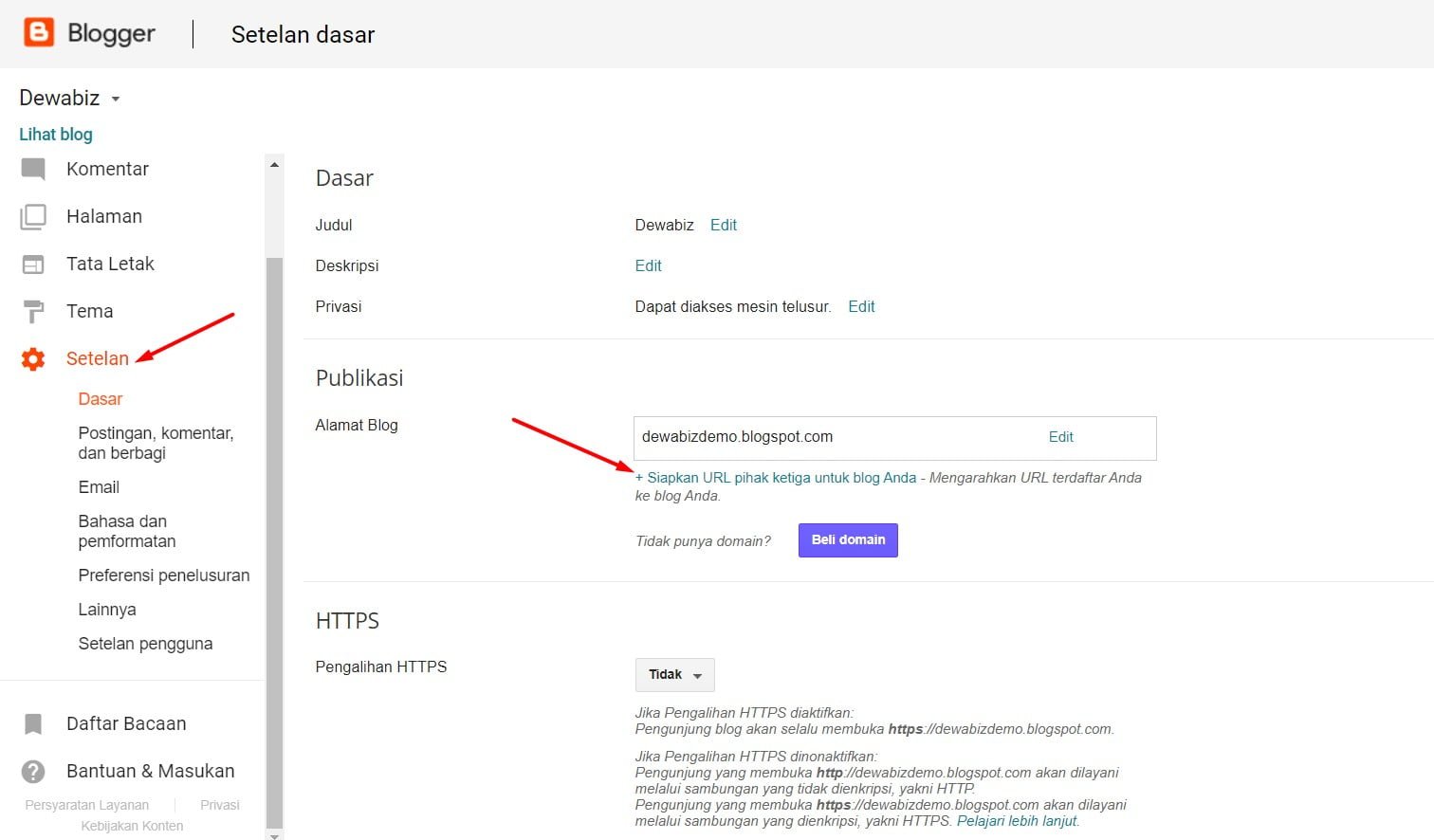Image resolution: width=1434 pixels, height=840 pixels.
Task: Click the Daftar Bacaan bookmark icon
Action: (x=33, y=724)
